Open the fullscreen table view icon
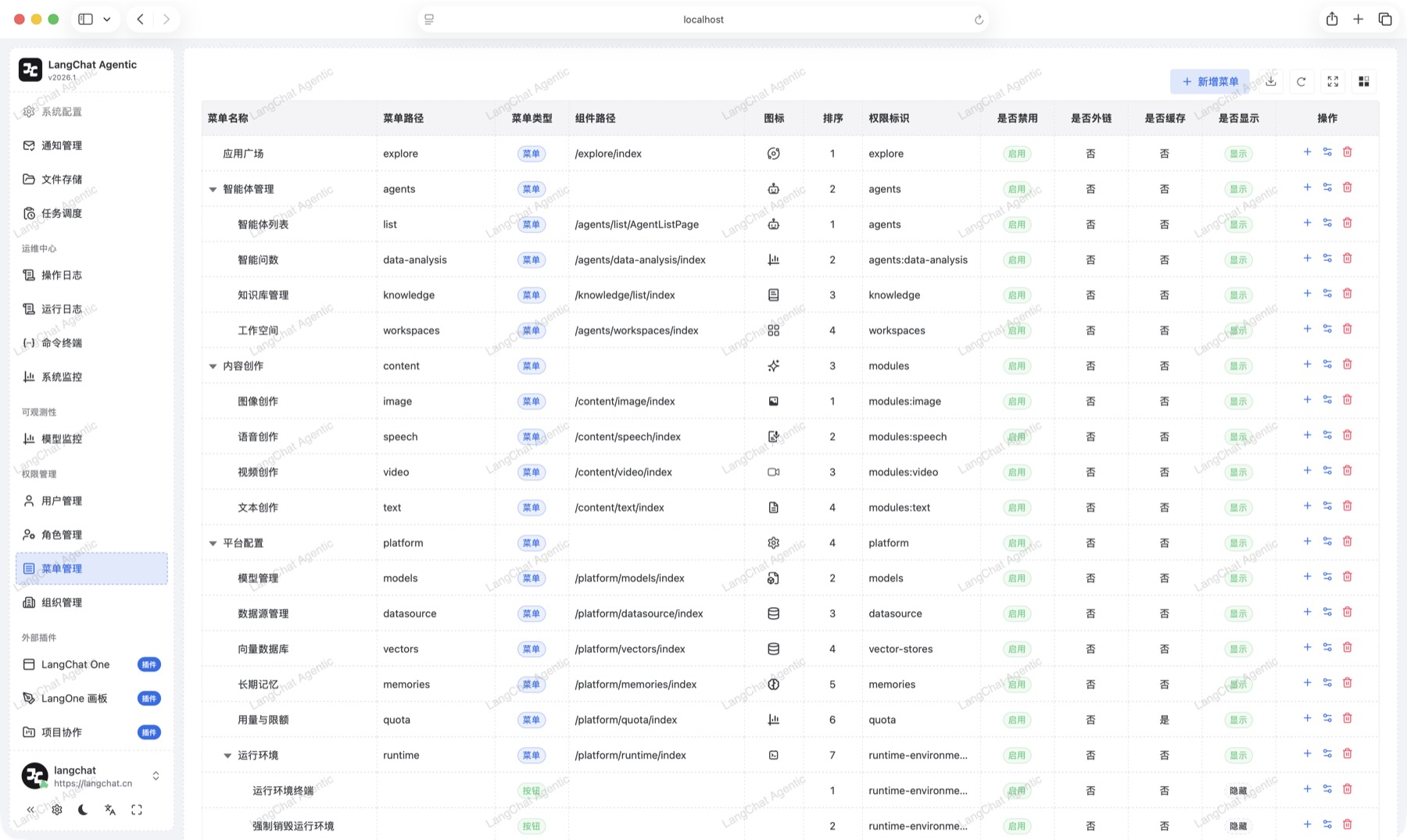Viewport: 1407px width, 840px height. coord(1333,81)
